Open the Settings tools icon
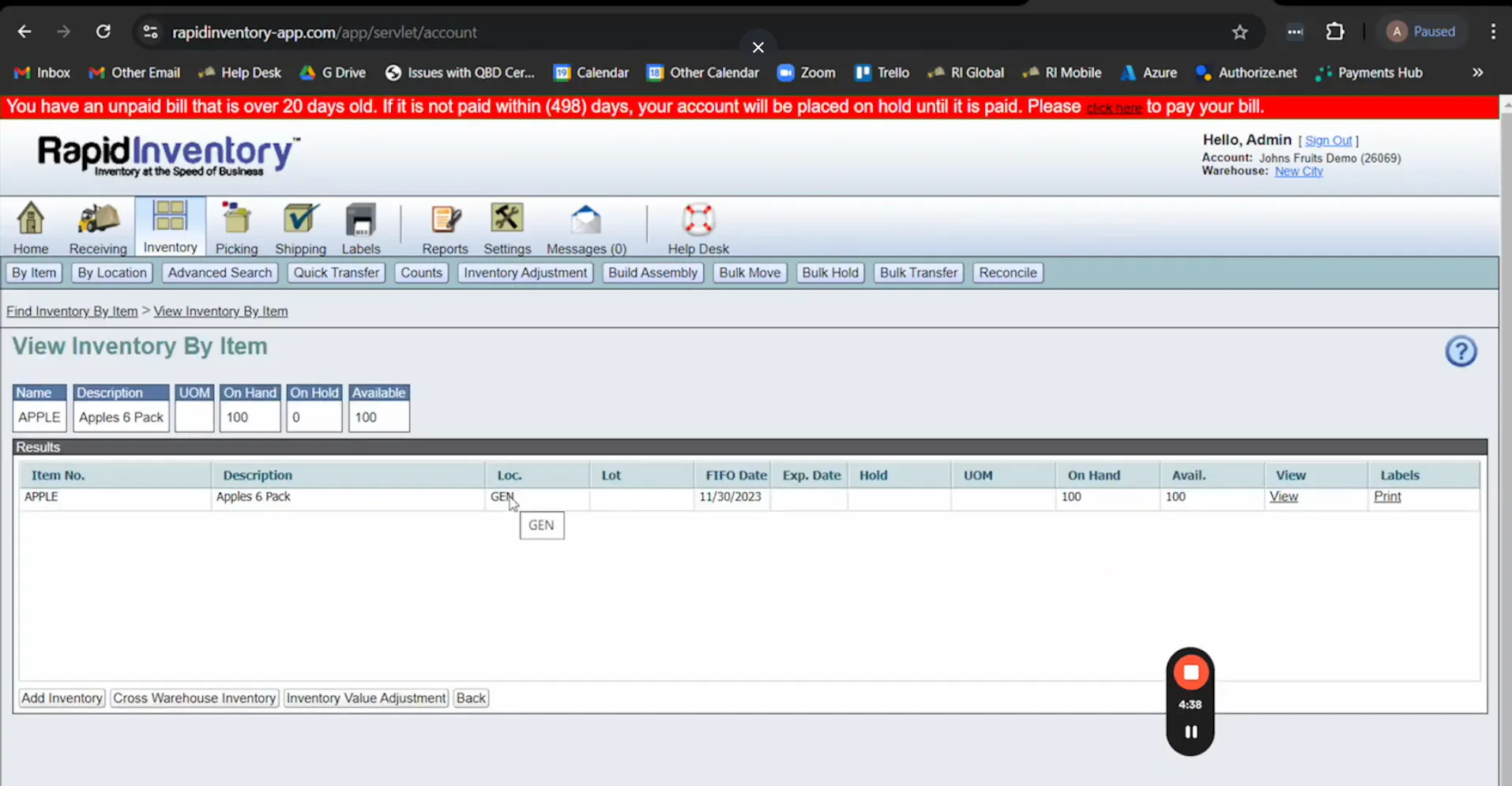The image size is (1512, 786). pyautogui.click(x=507, y=218)
